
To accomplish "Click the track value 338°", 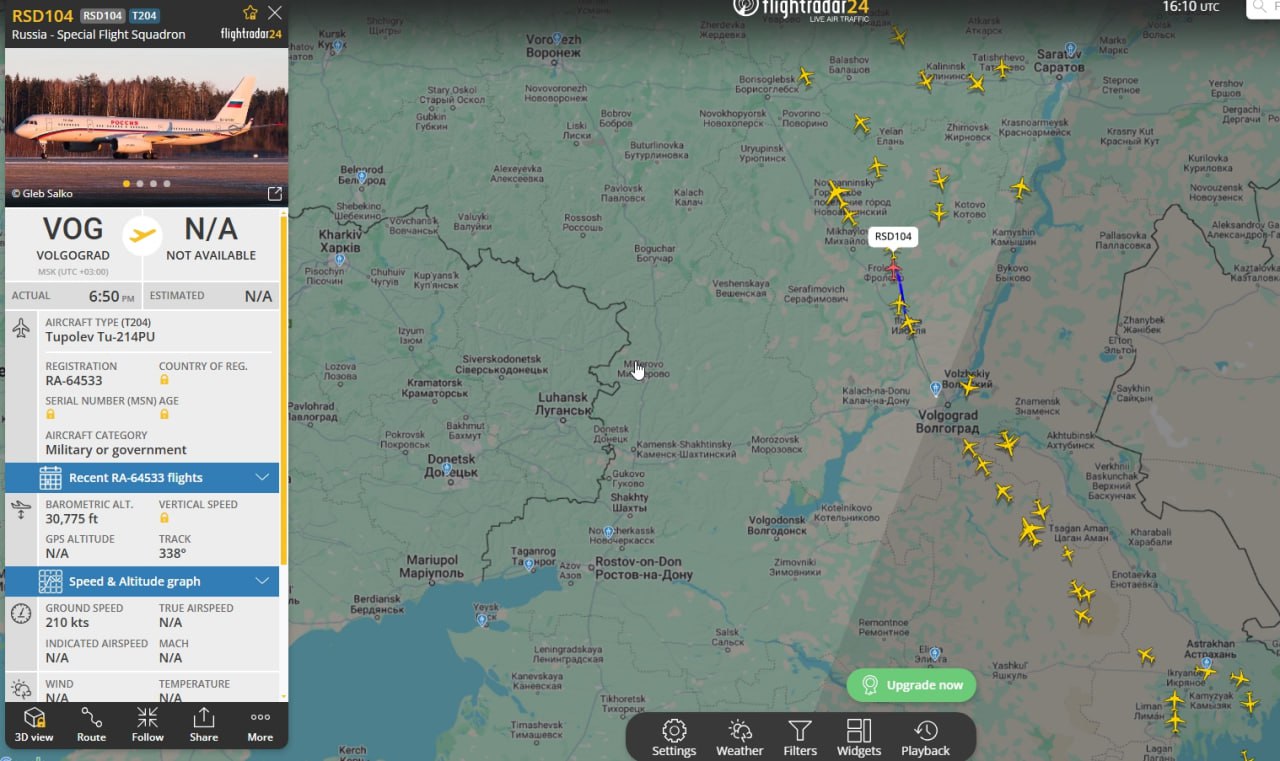I will tap(173, 553).
